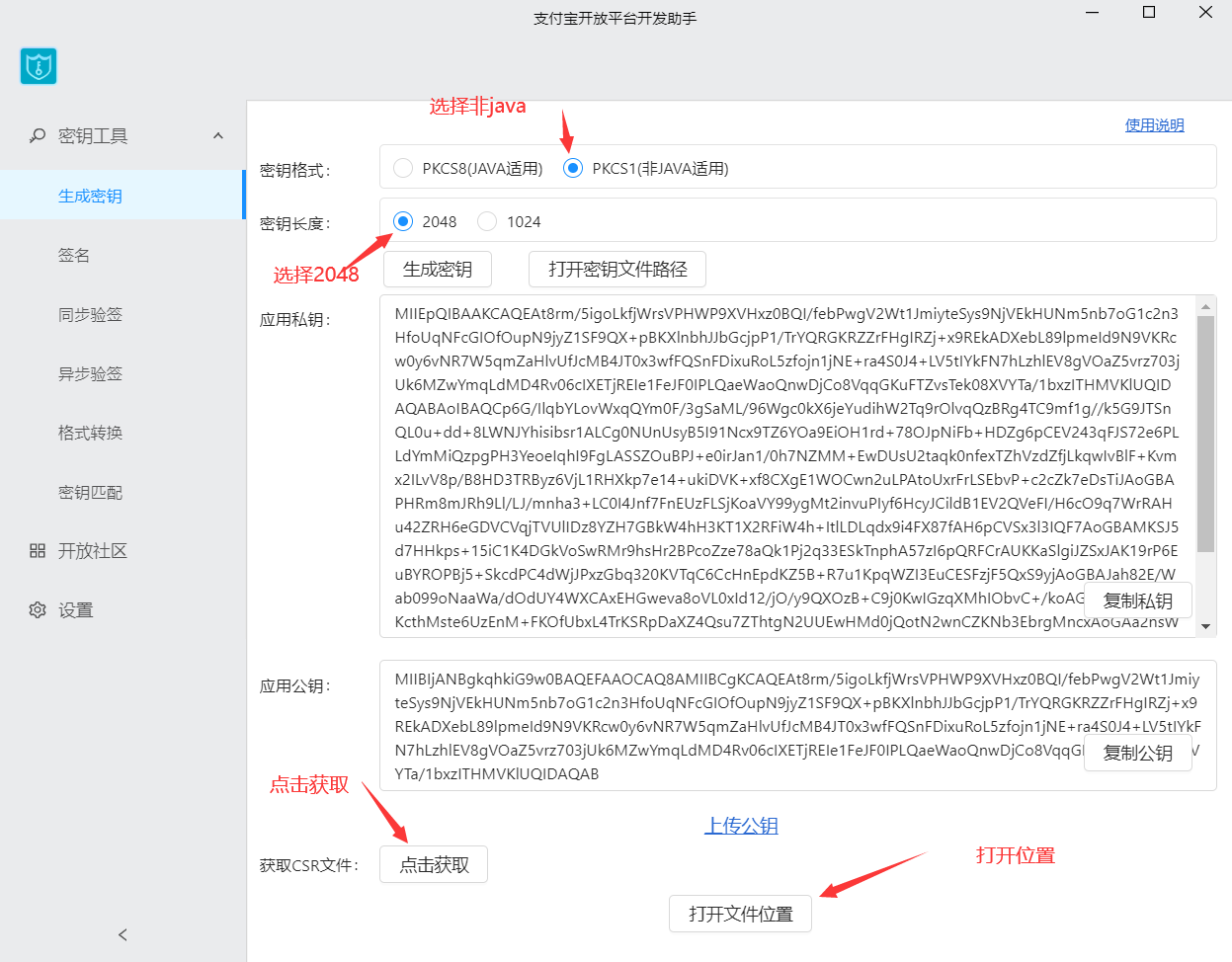Screen dimensions: 1232x962
Task: Click the 密钥长度: label
Action: click(294, 223)
